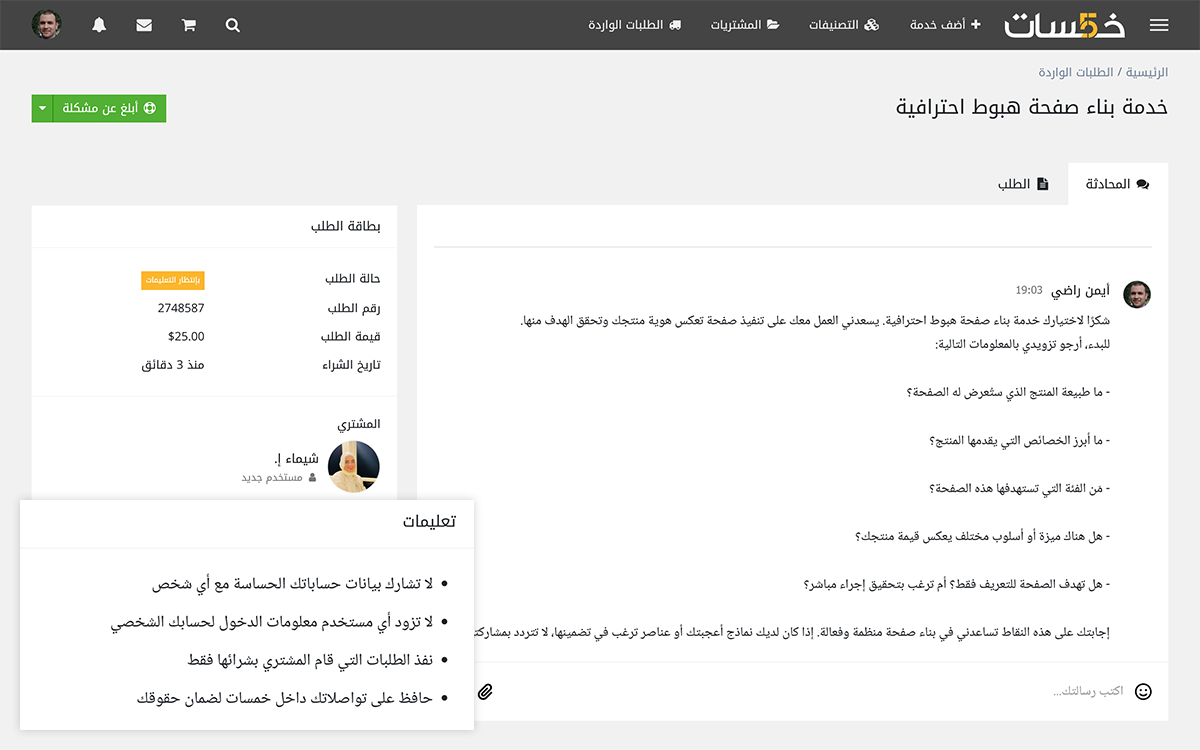Screen dimensions: 1200x750
Task: Click order value $25.00
Action: coord(186,336)
